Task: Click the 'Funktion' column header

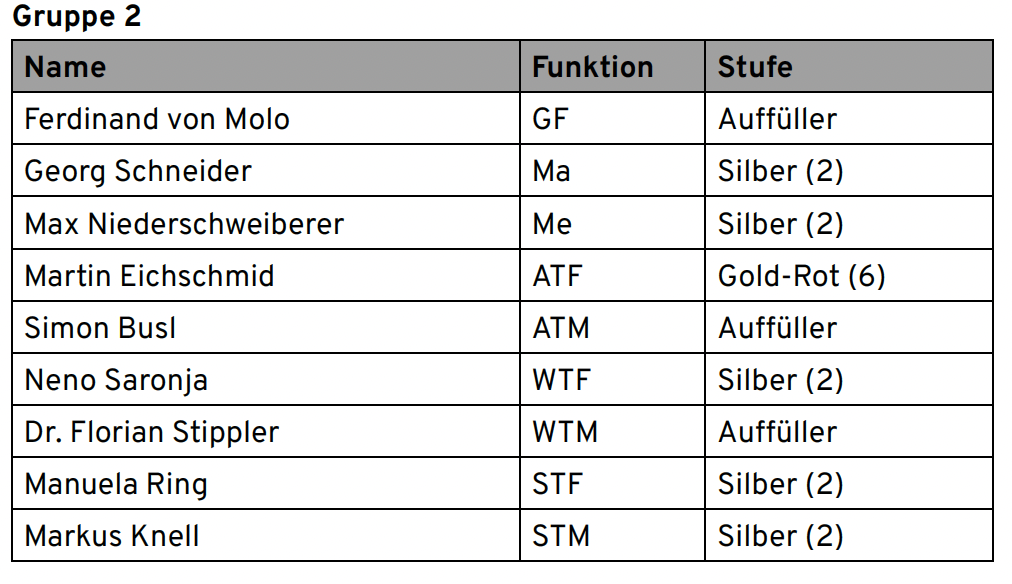Action: (x=592, y=67)
